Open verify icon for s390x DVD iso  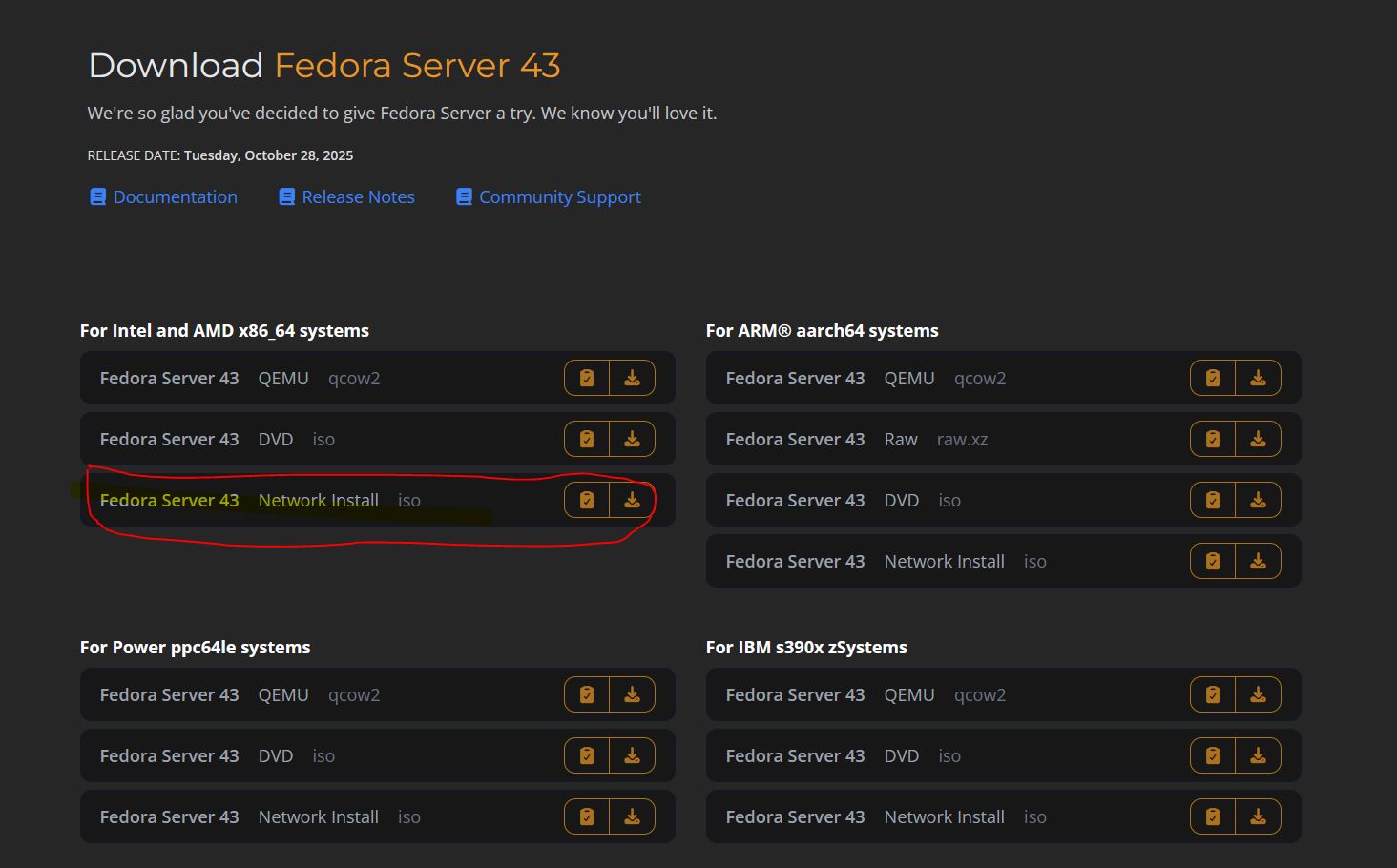pos(1213,755)
